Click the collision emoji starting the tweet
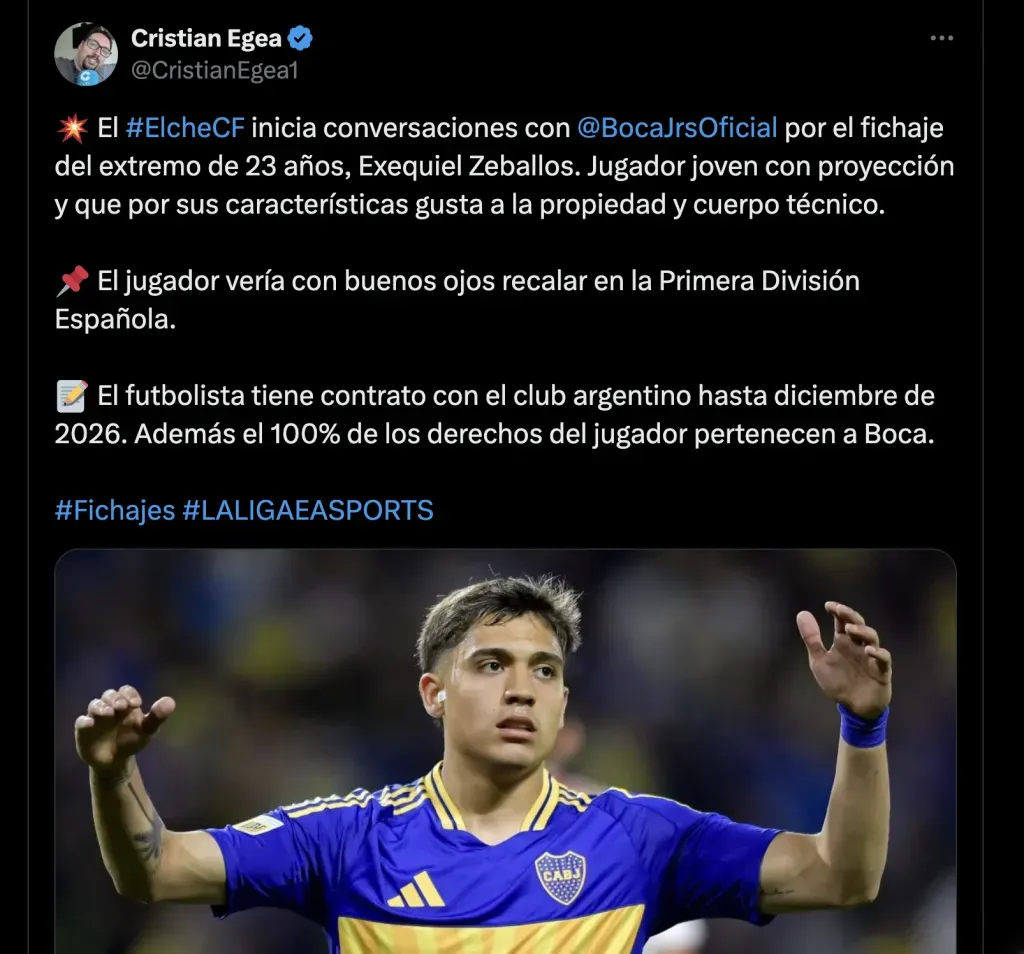This screenshot has height=954, width=1024. tap(72, 128)
